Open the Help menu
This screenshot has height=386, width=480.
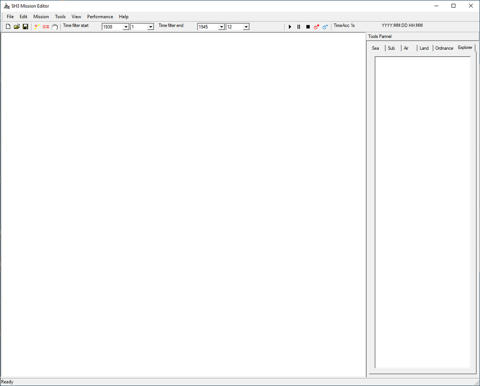pos(124,17)
